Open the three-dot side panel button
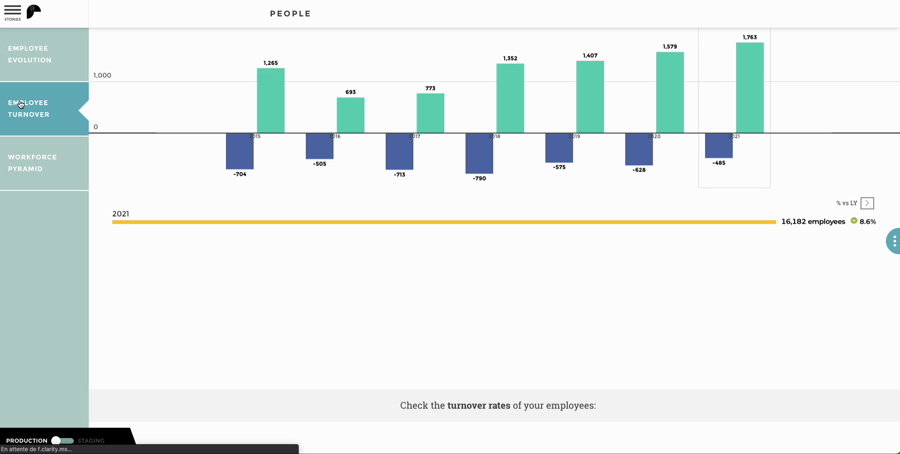 click(x=894, y=241)
